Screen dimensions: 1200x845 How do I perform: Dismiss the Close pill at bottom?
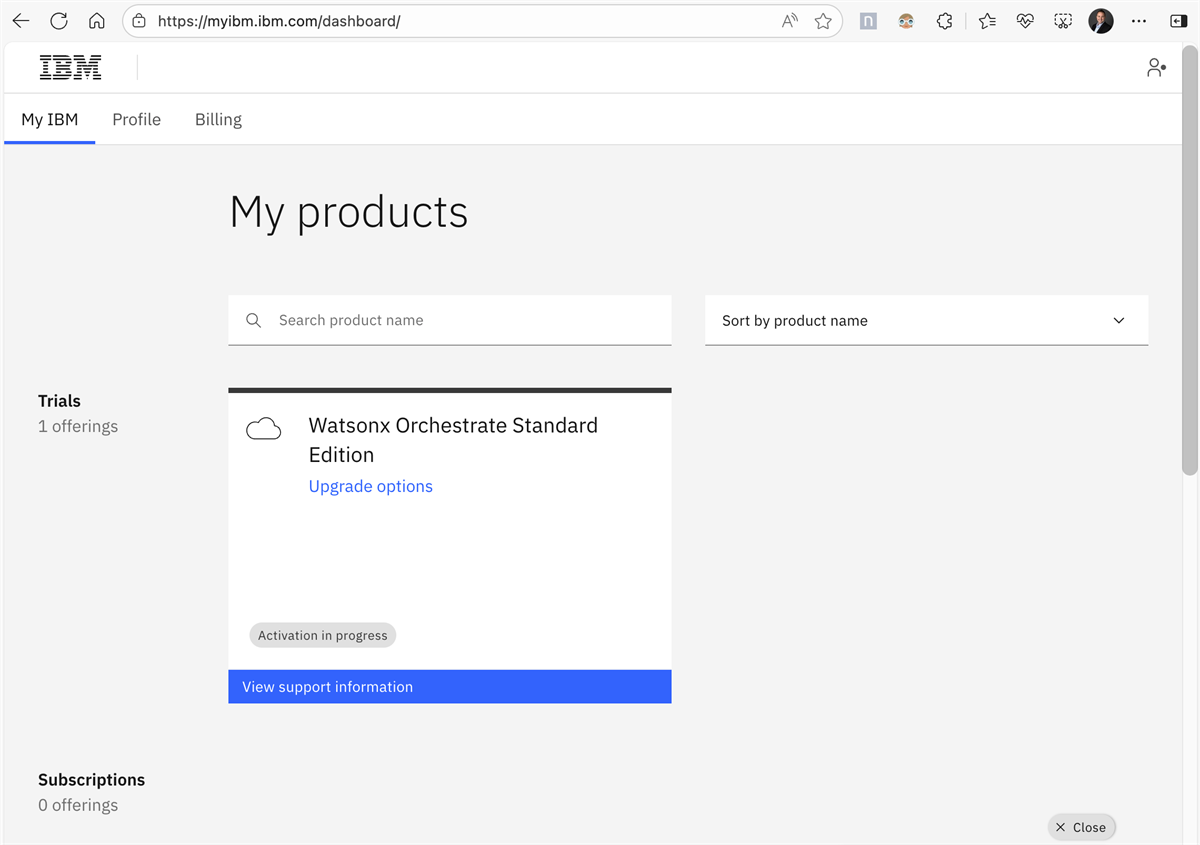point(1081,827)
